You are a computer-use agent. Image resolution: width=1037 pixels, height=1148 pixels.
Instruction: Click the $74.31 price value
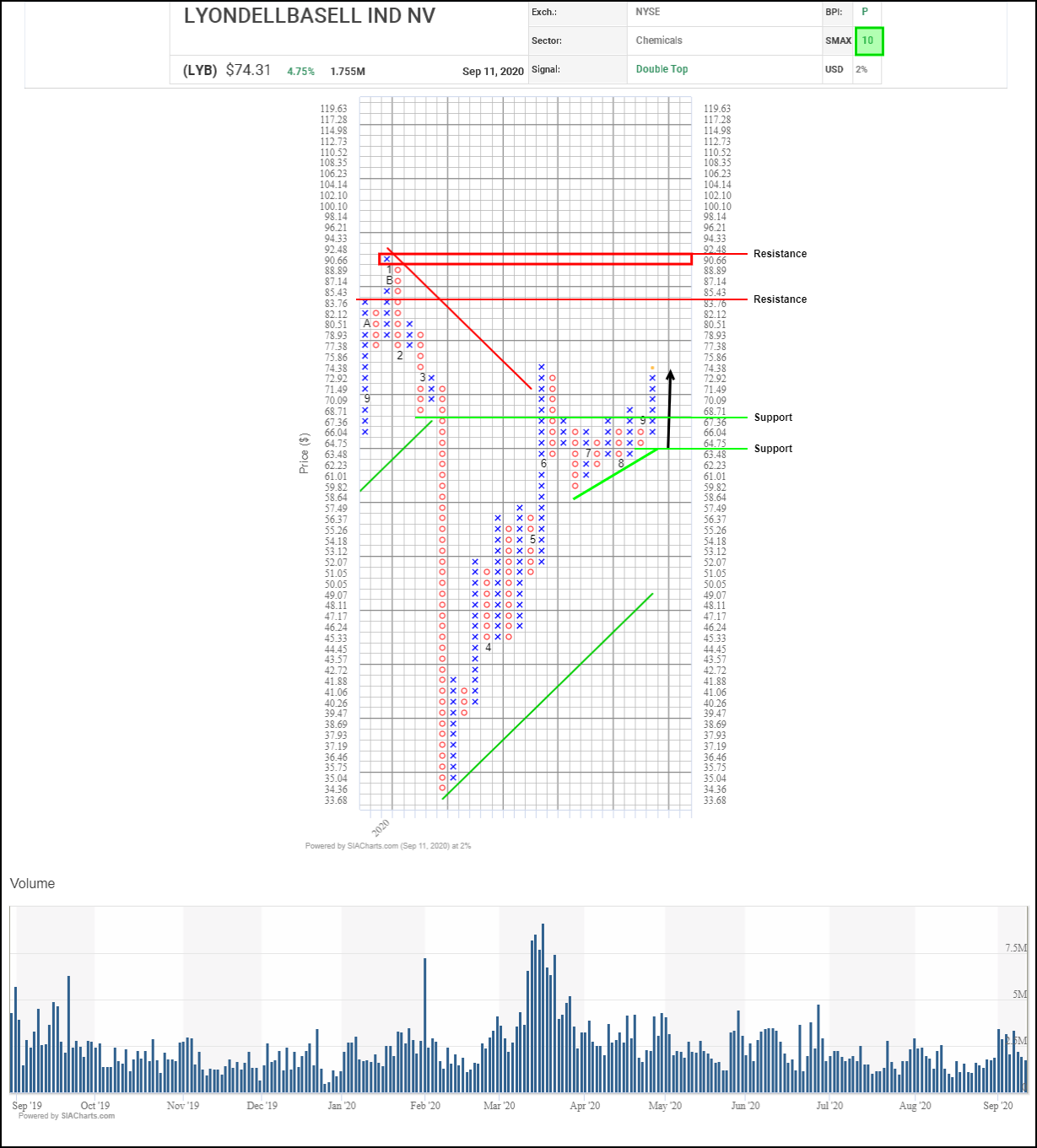click(248, 71)
